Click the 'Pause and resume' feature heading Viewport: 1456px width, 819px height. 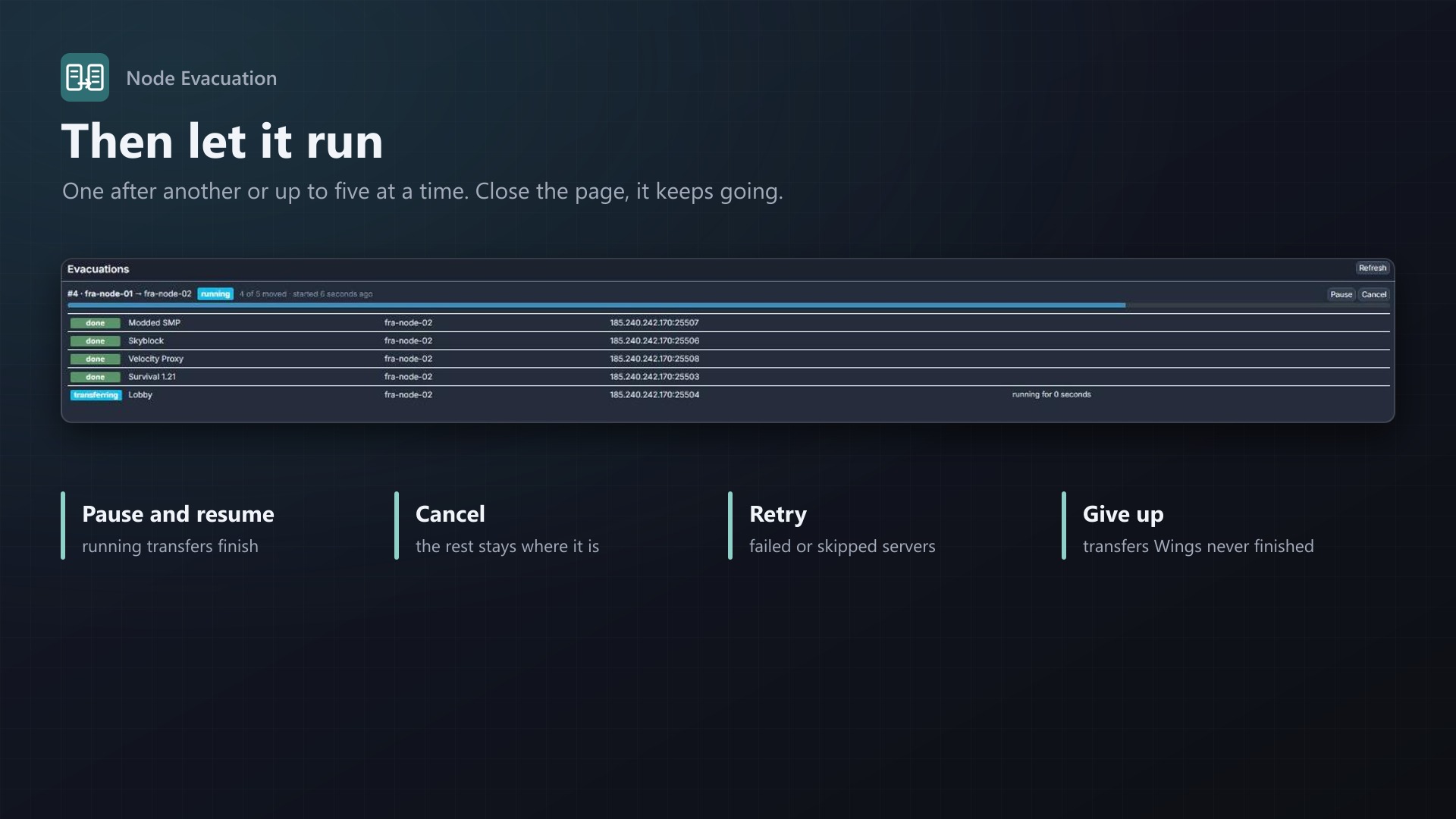[x=178, y=514]
